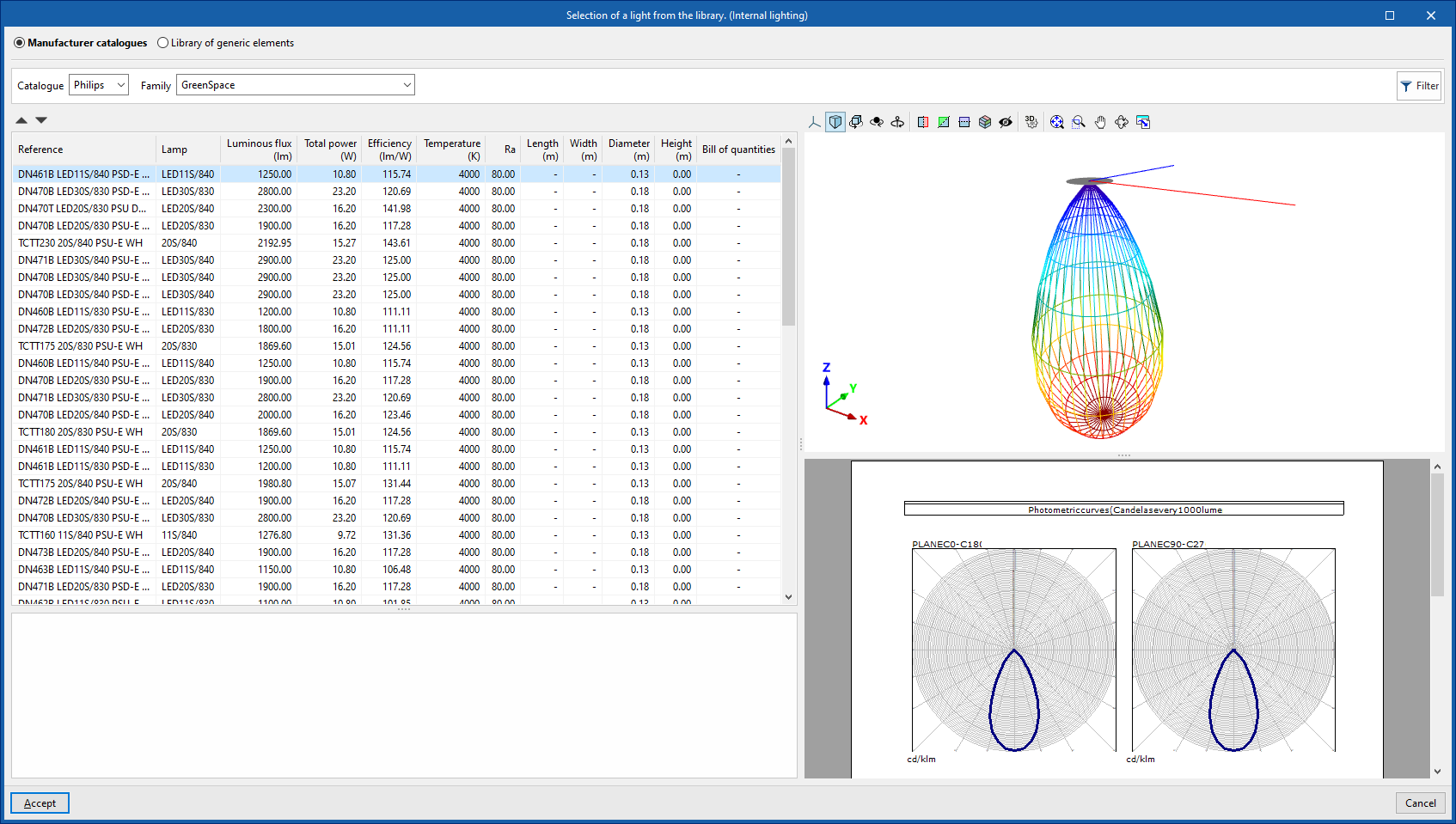
Task: Open the Filter button
Action: click(x=1419, y=86)
